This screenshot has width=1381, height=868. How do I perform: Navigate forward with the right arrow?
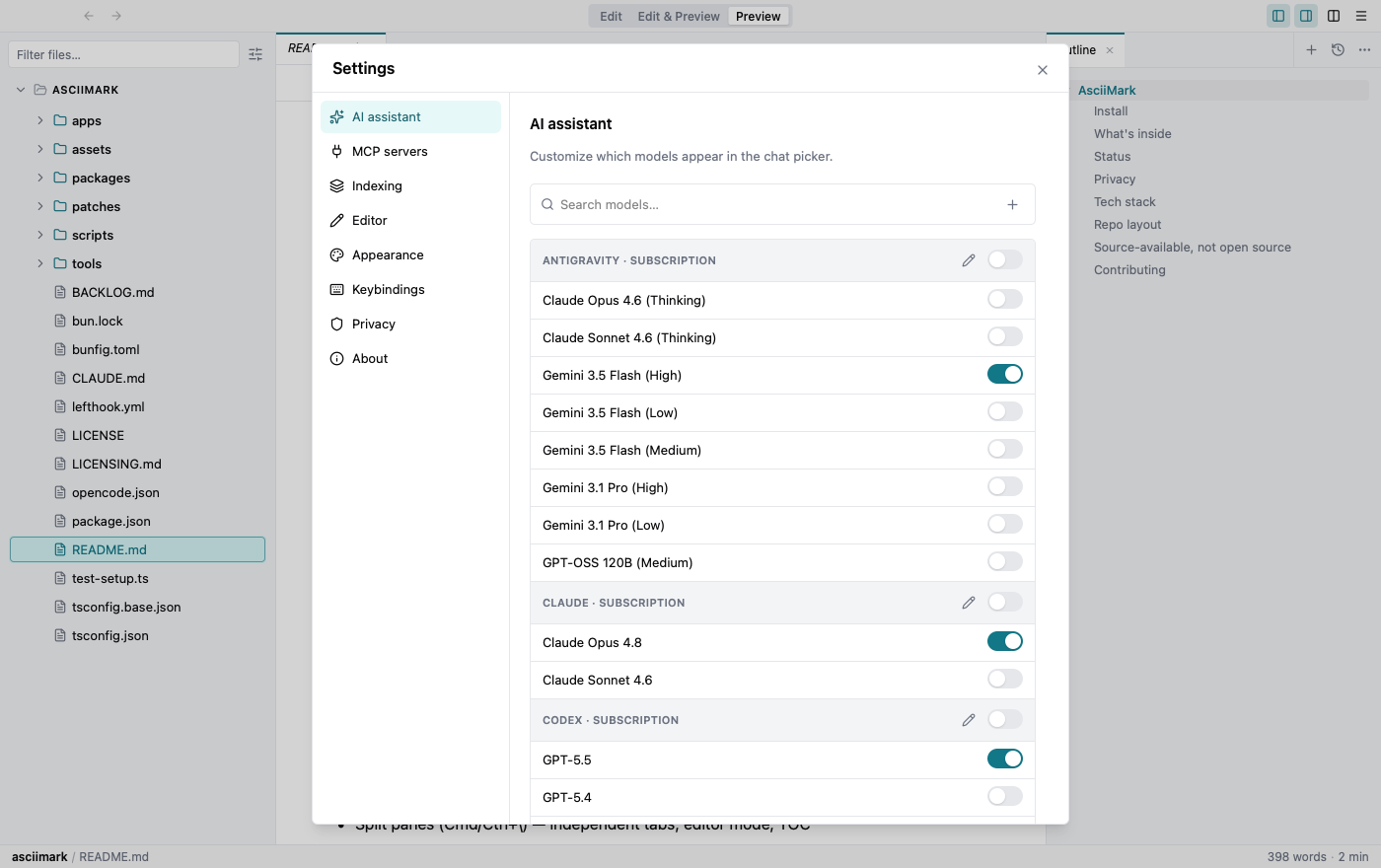point(116,16)
